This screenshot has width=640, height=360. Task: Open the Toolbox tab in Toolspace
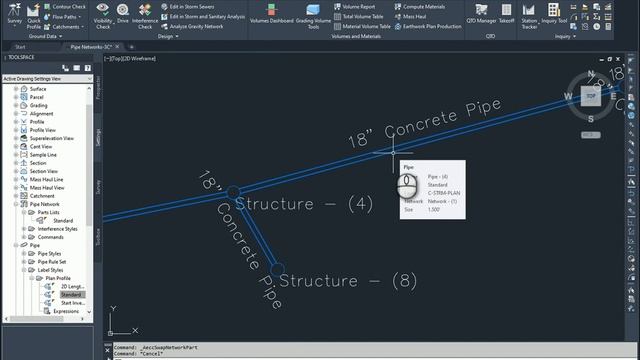click(98, 237)
